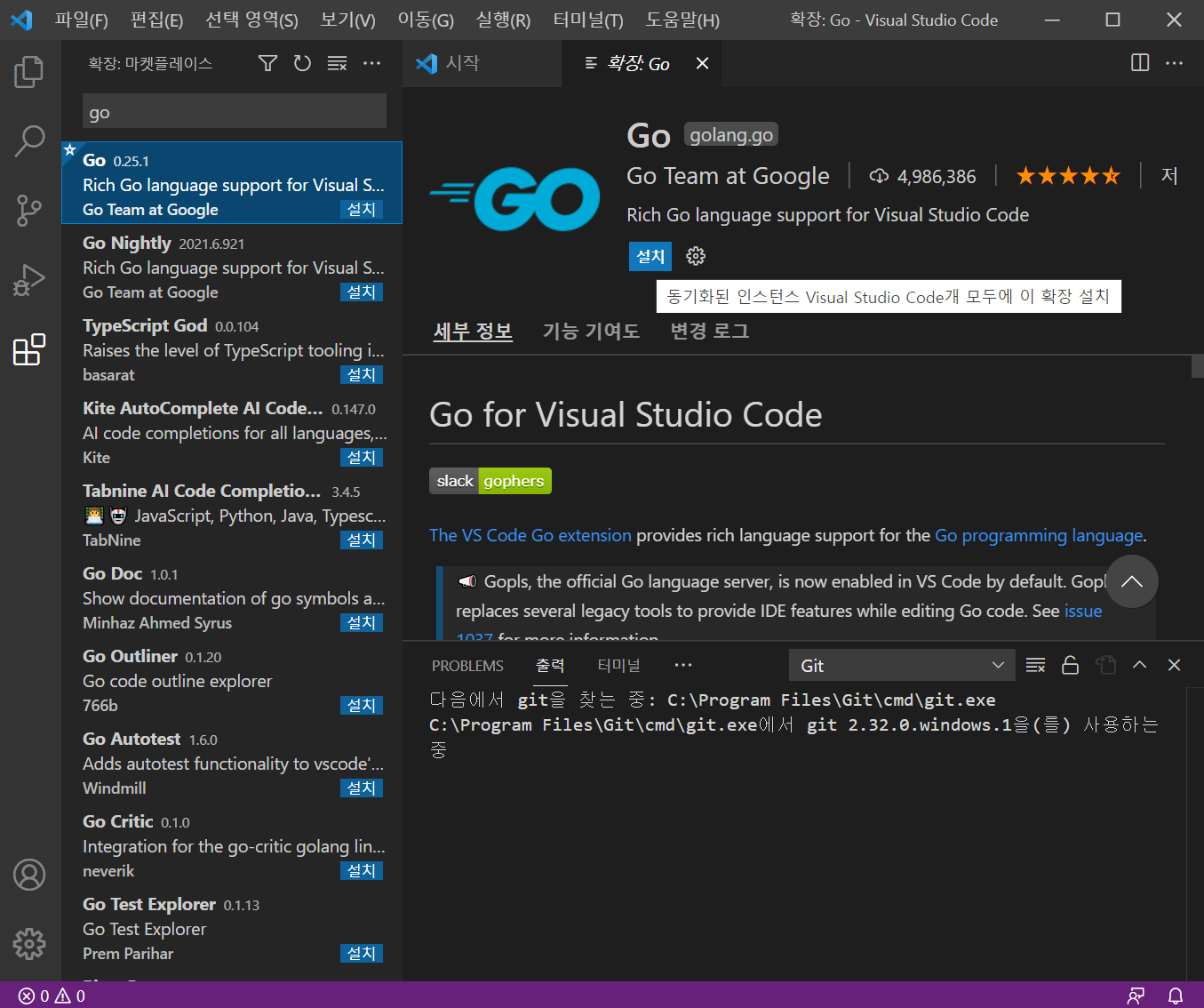Switch to the 시작 editor tab
The height and width of the screenshot is (1008, 1204).
482,63
